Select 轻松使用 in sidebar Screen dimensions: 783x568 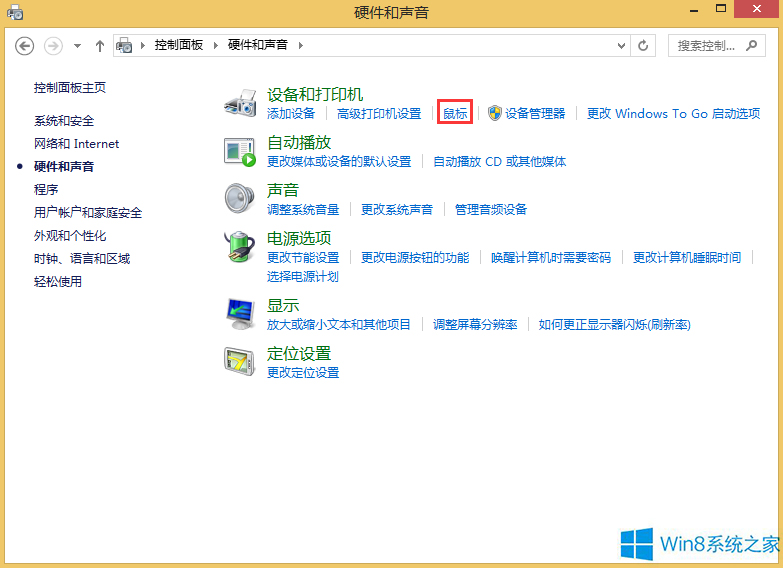click(x=58, y=282)
